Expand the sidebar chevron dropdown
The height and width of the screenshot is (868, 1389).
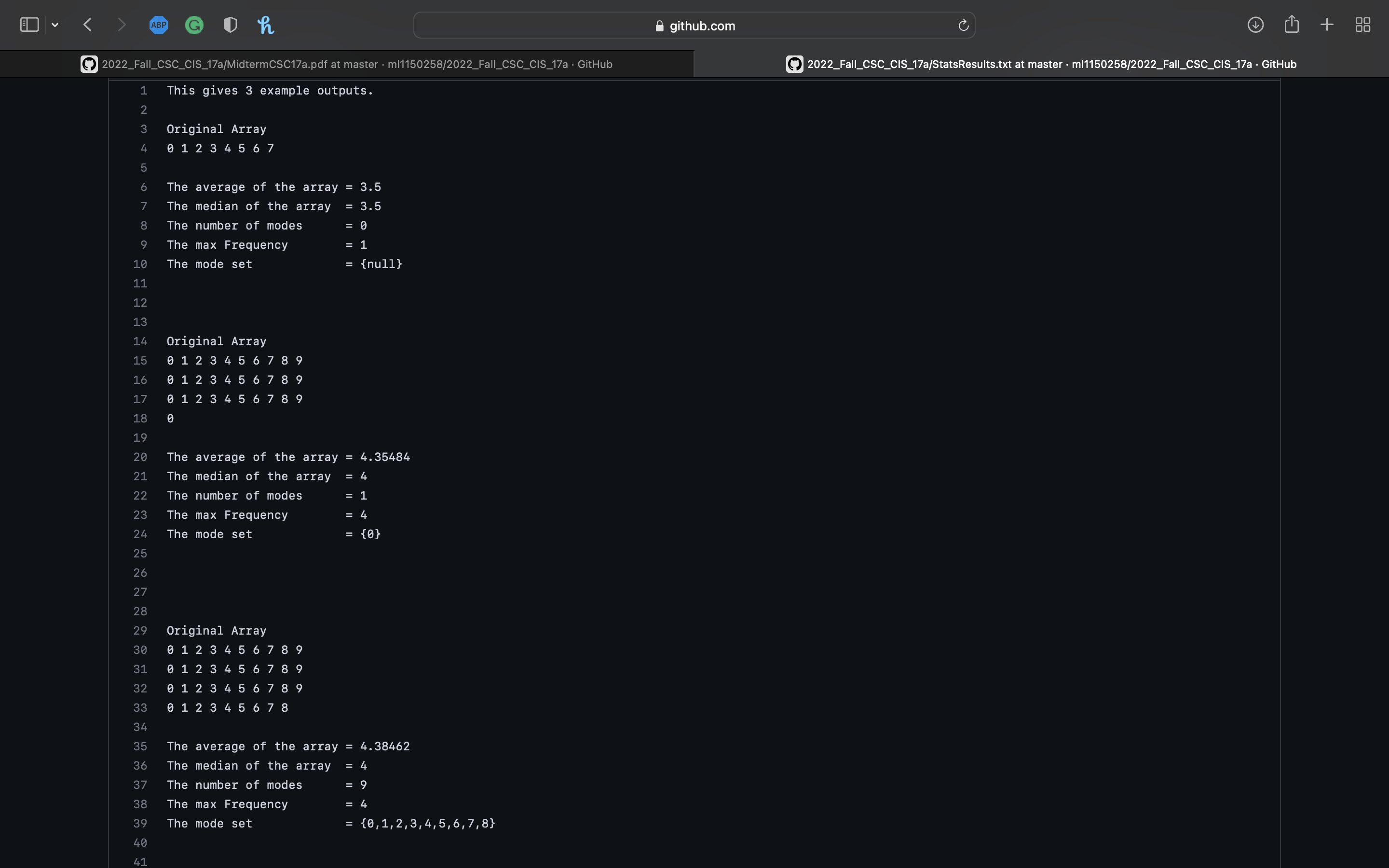(55, 25)
